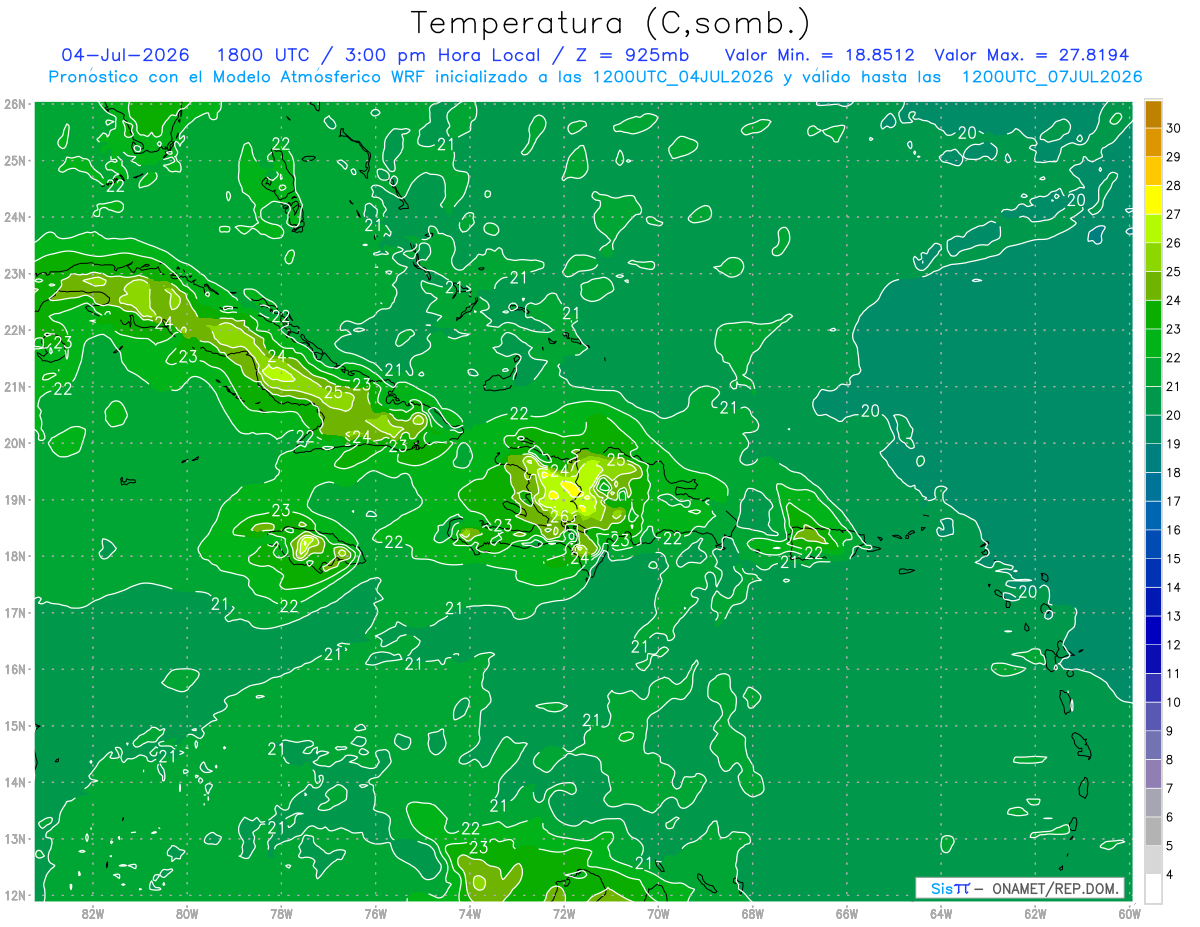Click the 'Temperatura (C,somb.)' map title
This screenshot has height=927, width=1200.
611,23
